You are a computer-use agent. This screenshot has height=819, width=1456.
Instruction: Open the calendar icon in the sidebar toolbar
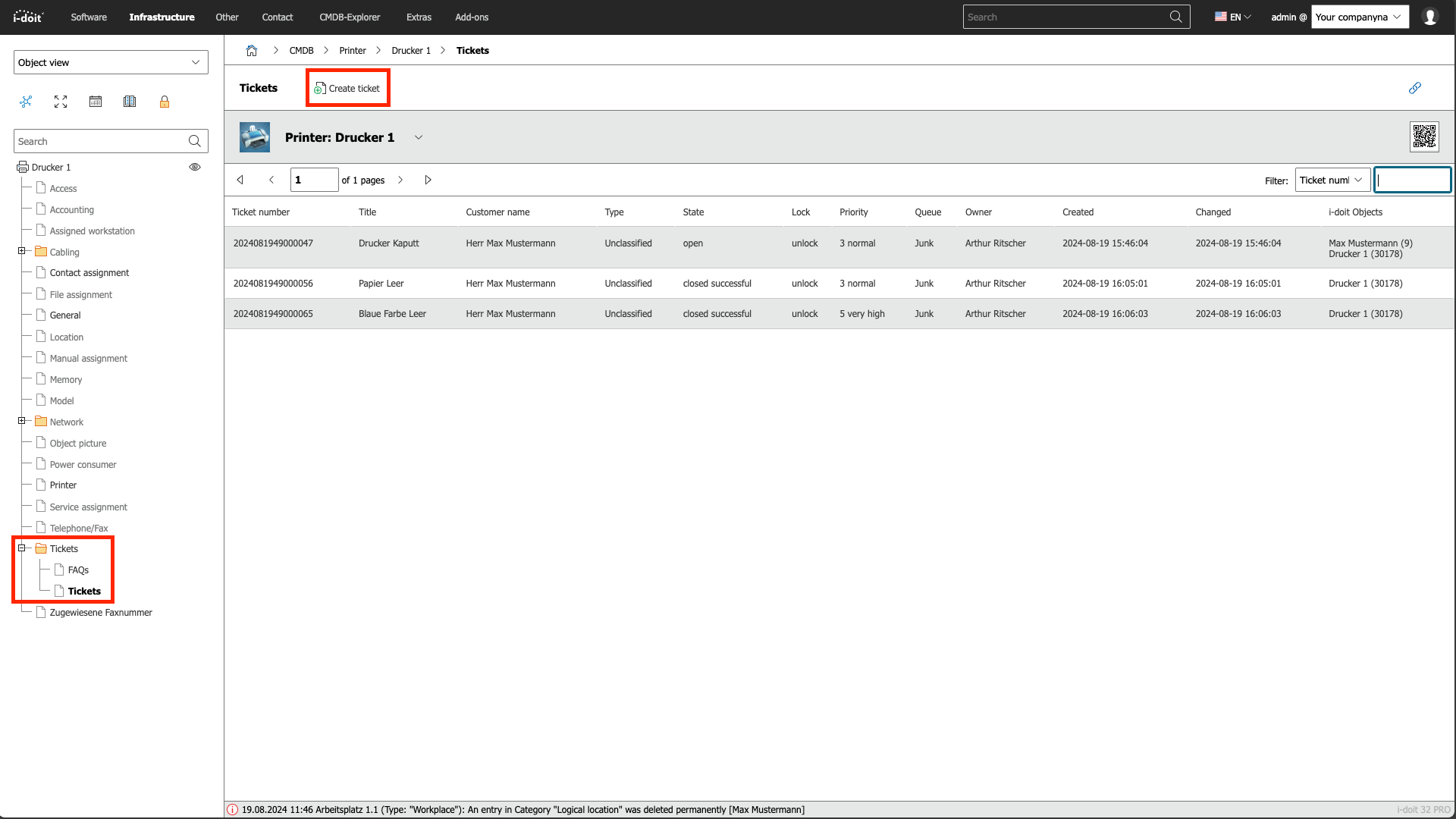click(x=96, y=102)
